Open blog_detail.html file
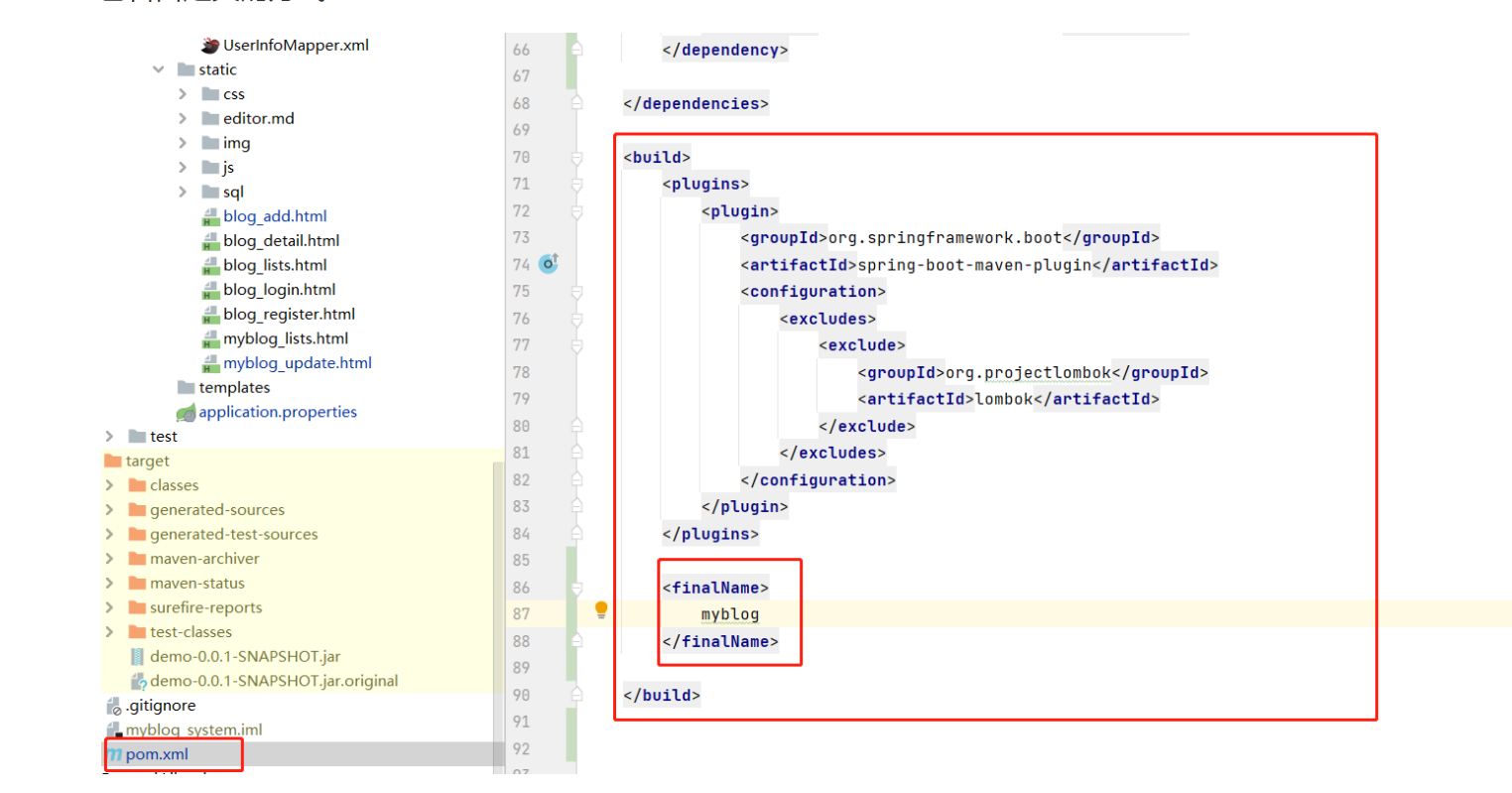Viewport: 1512px width, 793px height. click(x=281, y=241)
